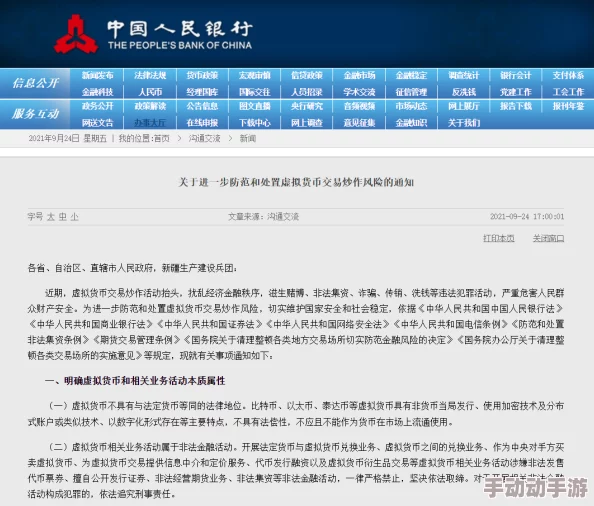Open the 宏观审慎 menu item

pyautogui.click(x=255, y=75)
